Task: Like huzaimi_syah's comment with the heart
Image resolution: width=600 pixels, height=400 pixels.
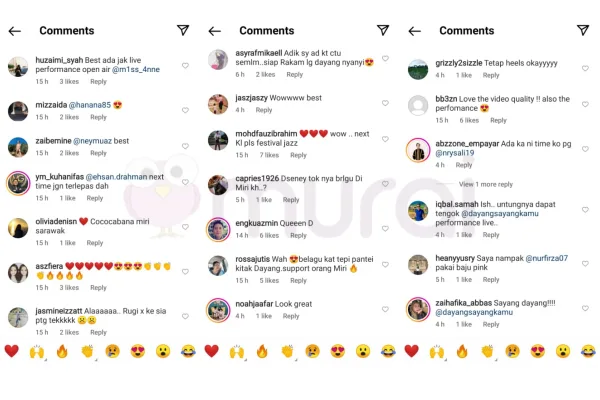Action: click(185, 65)
